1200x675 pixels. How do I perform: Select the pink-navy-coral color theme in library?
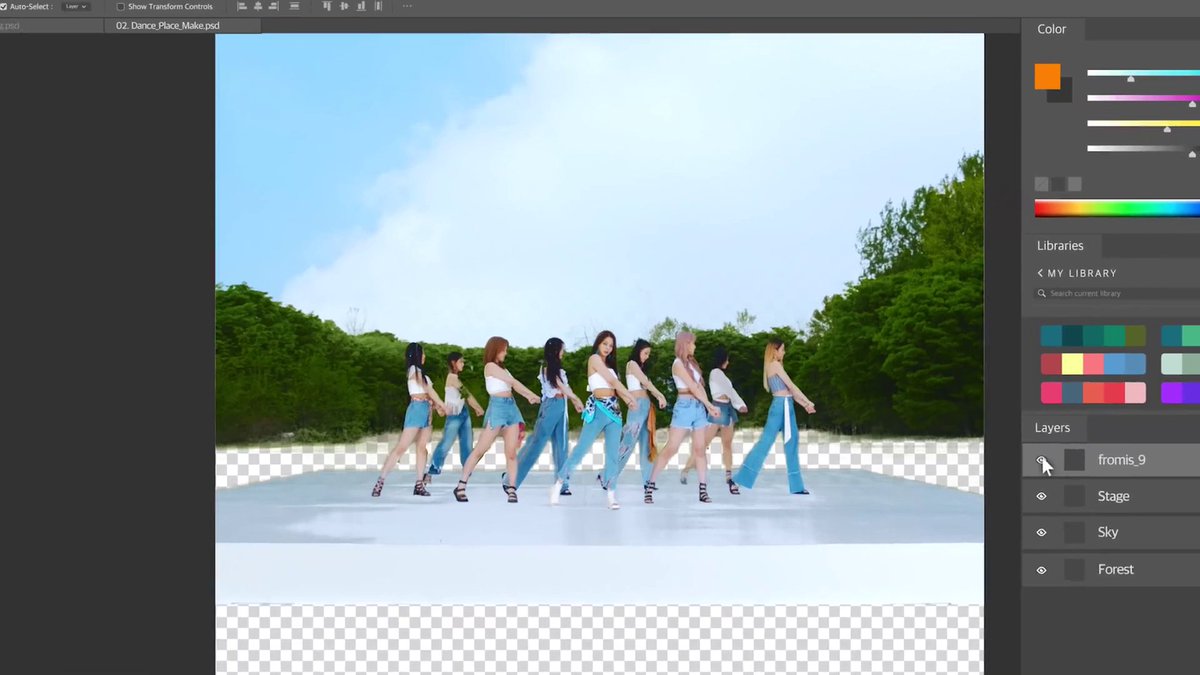coord(1093,392)
